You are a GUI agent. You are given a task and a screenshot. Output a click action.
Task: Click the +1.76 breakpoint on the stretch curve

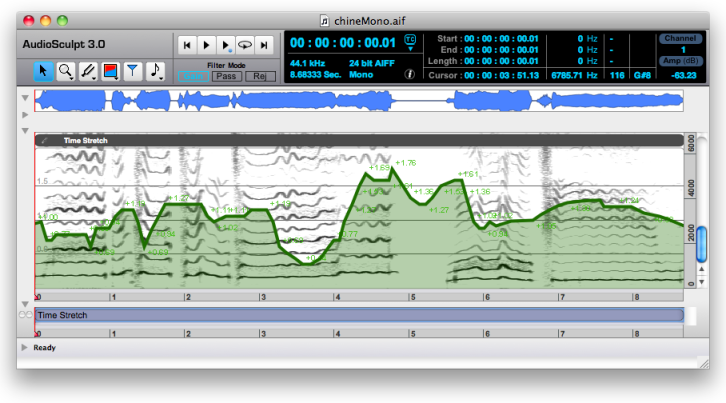coord(393,169)
